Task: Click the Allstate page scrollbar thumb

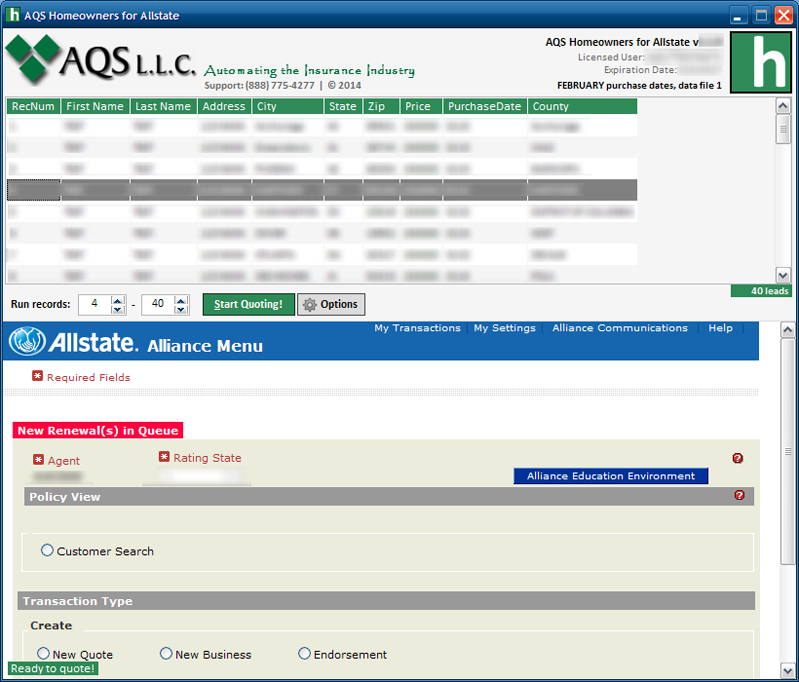Action: [x=787, y=451]
